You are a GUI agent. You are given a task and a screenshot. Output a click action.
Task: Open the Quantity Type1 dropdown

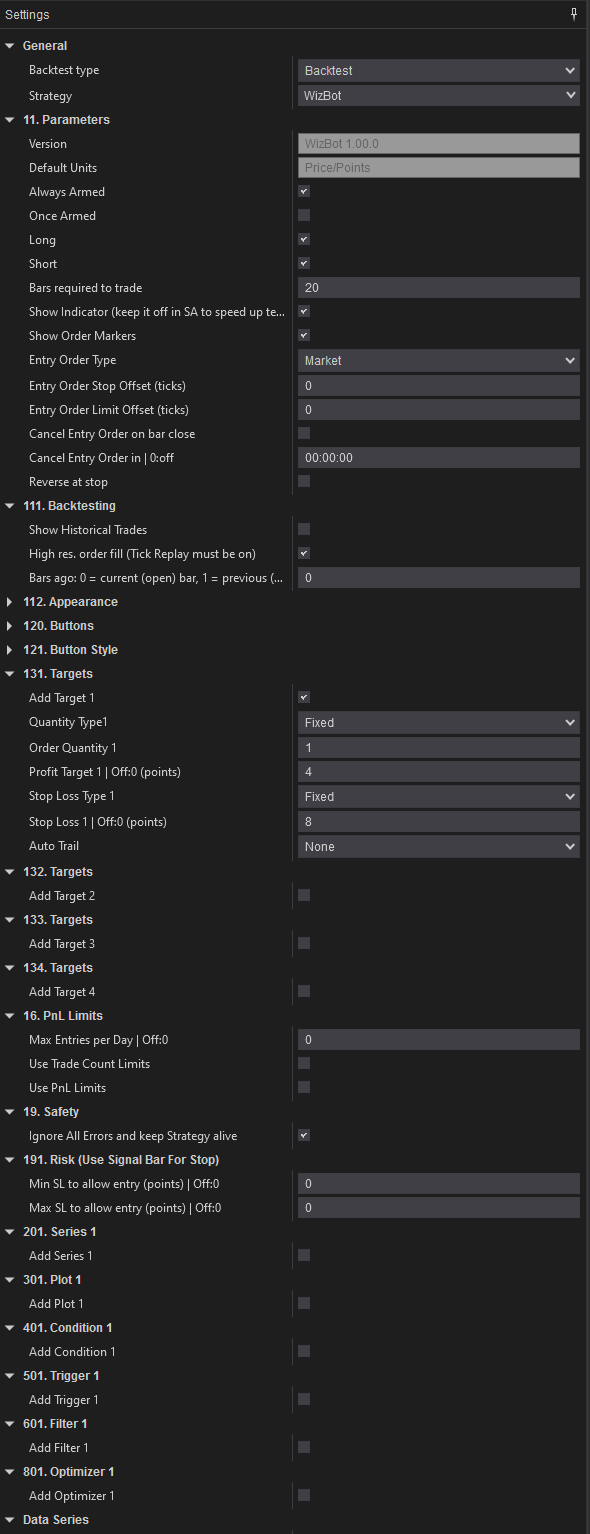[439, 722]
